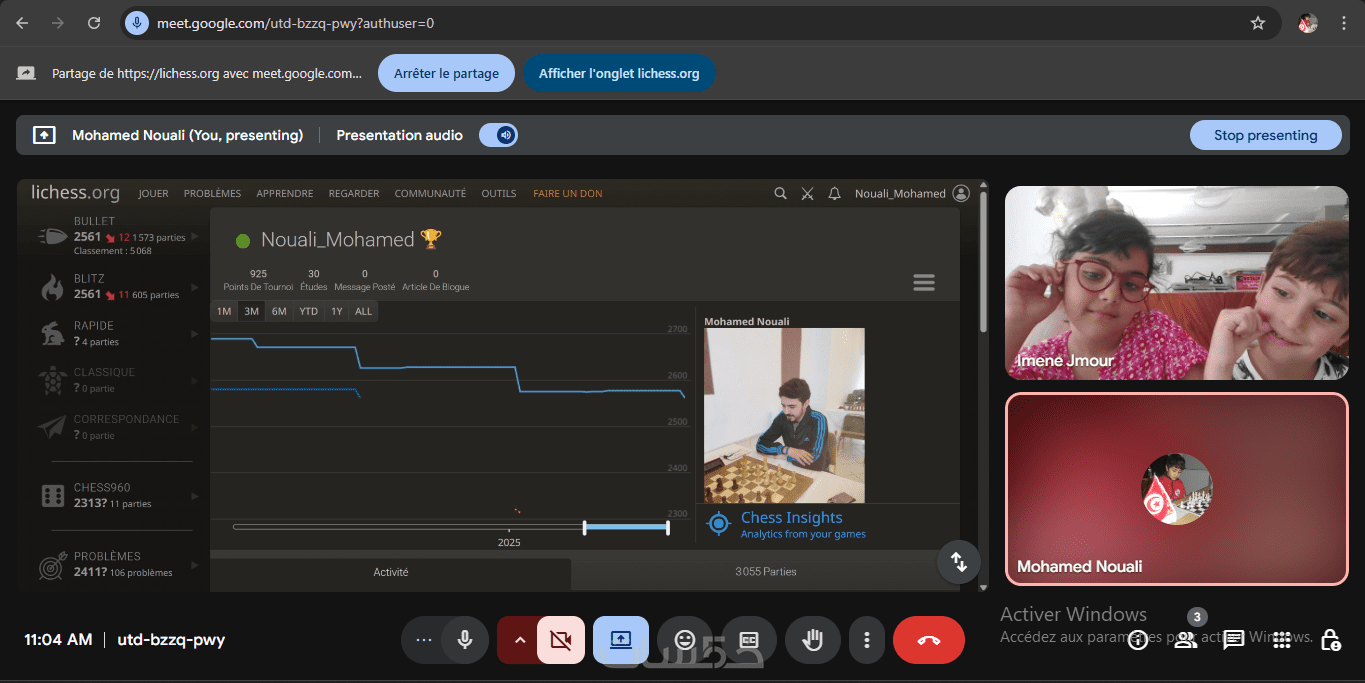The height and width of the screenshot is (683, 1365).
Task: Switch to the 3 055 Parties tab
Action: [766, 572]
